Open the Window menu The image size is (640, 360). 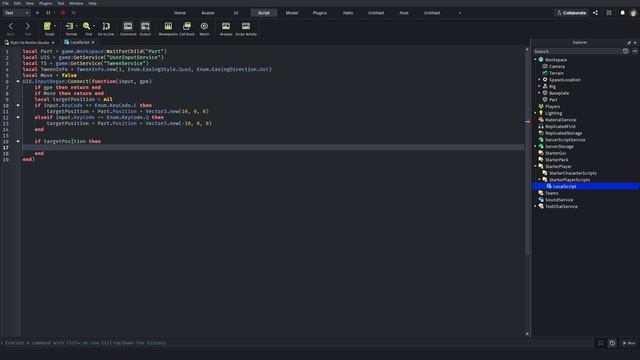(76, 3)
